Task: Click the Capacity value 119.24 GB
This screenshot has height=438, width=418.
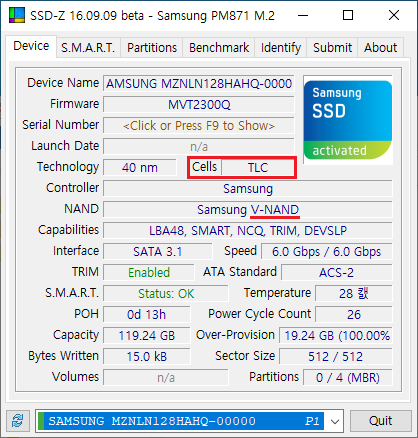Action: [147, 336]
